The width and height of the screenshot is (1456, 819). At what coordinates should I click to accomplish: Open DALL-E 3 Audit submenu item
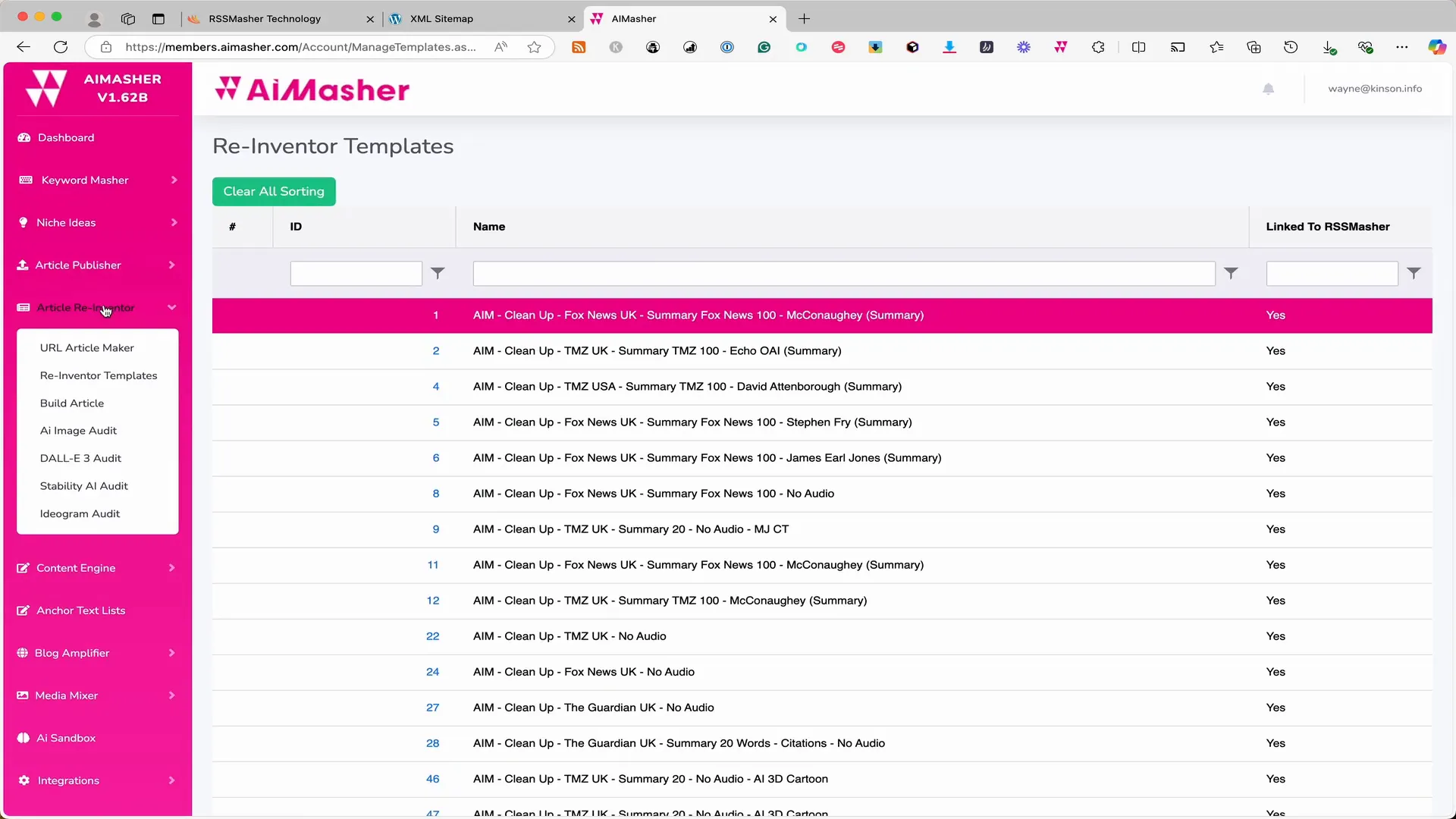tap(80, 458)
